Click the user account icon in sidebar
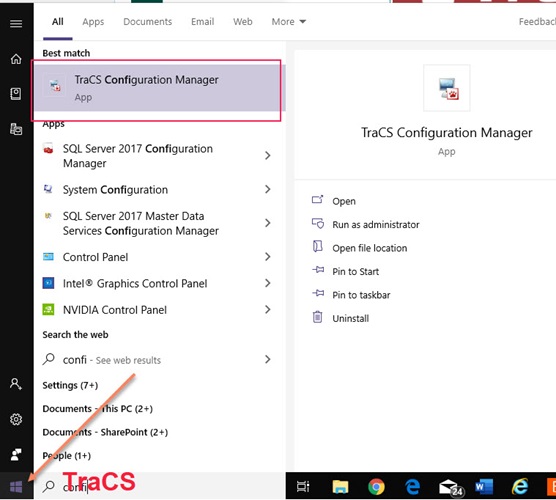 (16, 384)
